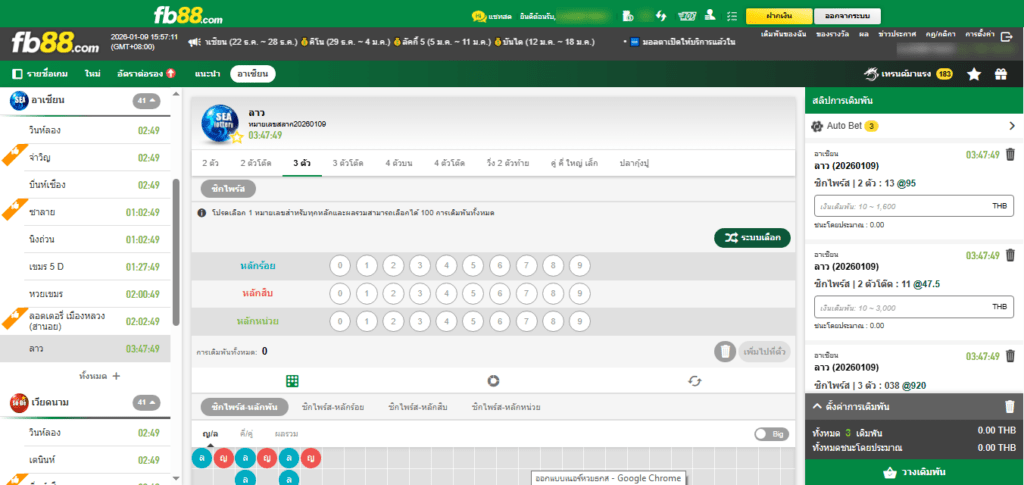Click the refresh arrows icon below number grid
This screenshot has height=485, width=1024.
click(x=695, y=381)
